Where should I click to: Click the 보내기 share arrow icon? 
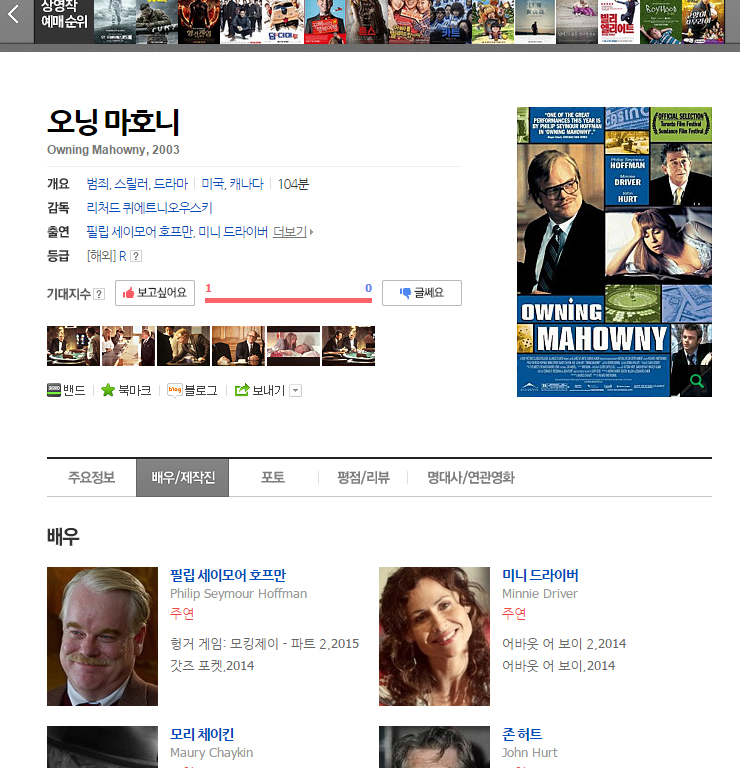point(241,390)
